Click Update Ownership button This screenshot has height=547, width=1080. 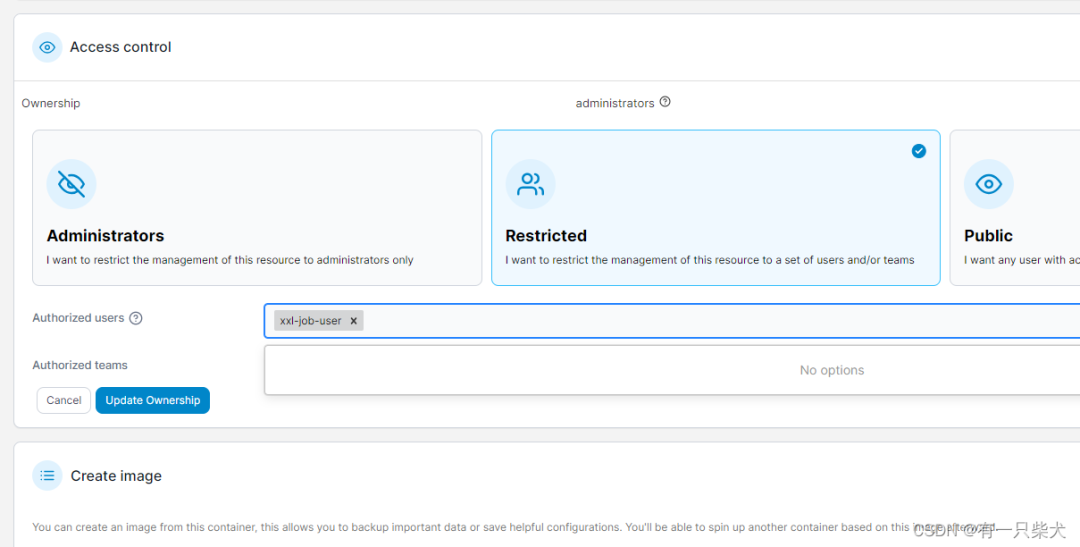[x=153, y=400]
